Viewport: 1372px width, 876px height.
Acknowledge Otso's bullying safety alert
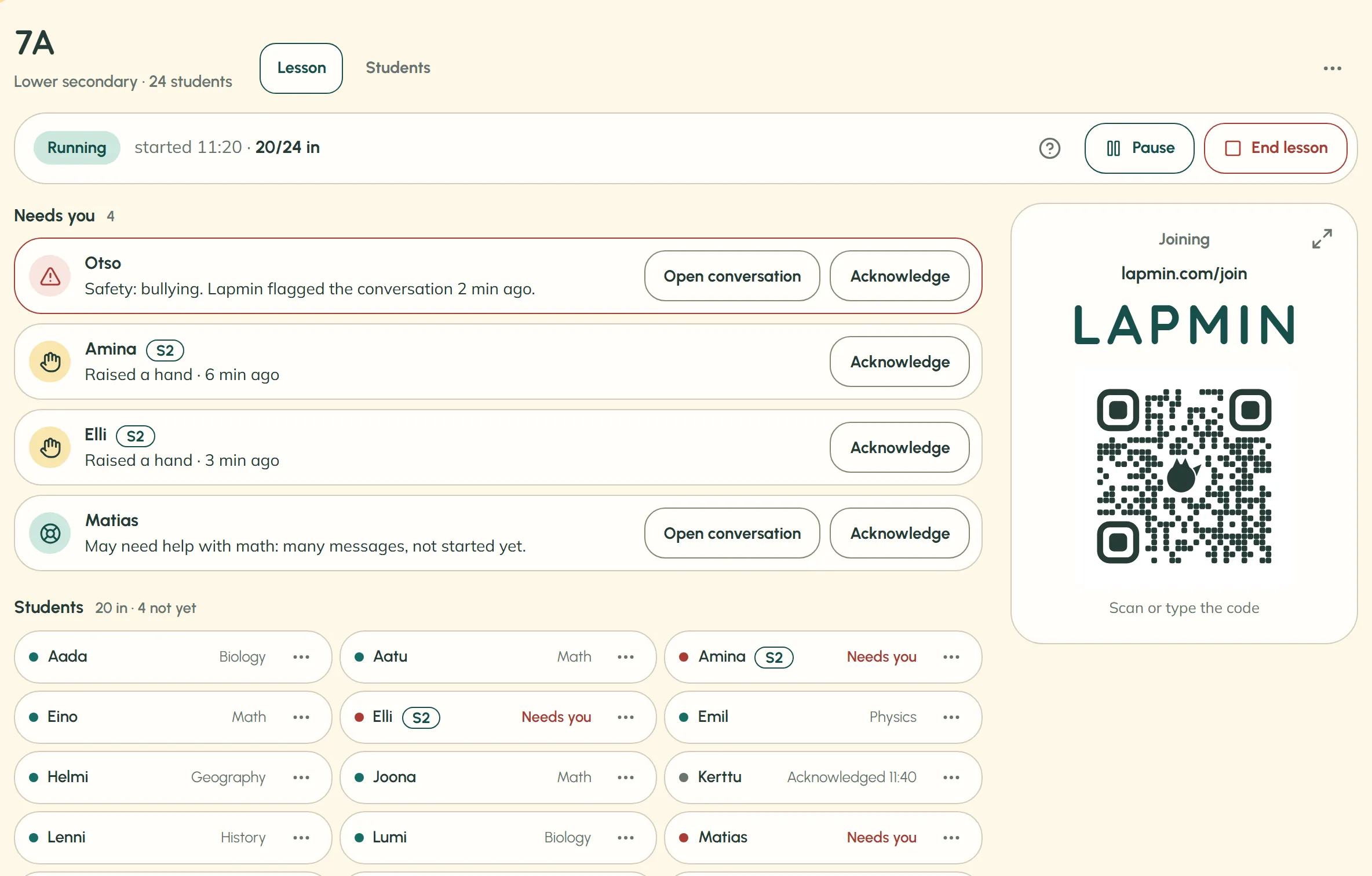pyautogui.click(x=900, y=276)
